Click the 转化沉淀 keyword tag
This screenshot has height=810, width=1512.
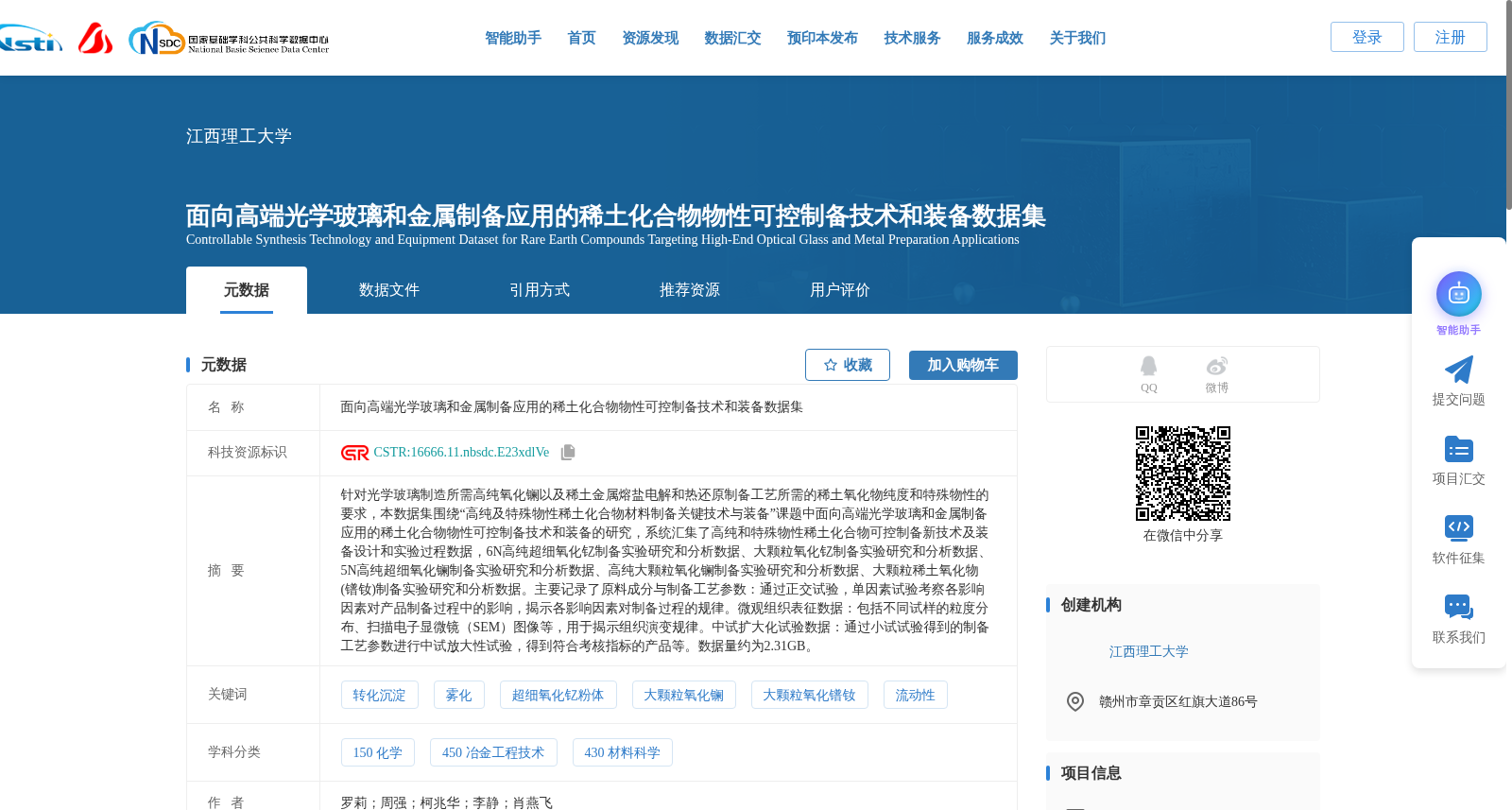379,695
